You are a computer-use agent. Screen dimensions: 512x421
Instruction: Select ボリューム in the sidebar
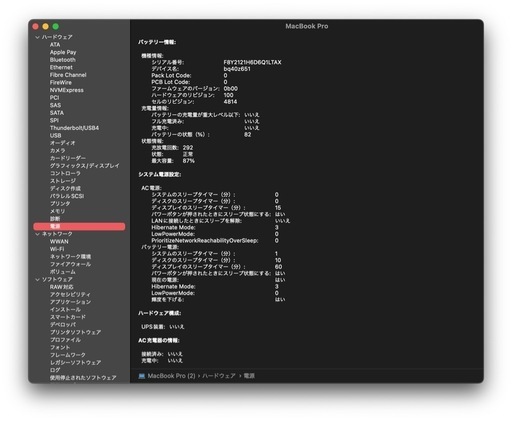tap(63, 272)
